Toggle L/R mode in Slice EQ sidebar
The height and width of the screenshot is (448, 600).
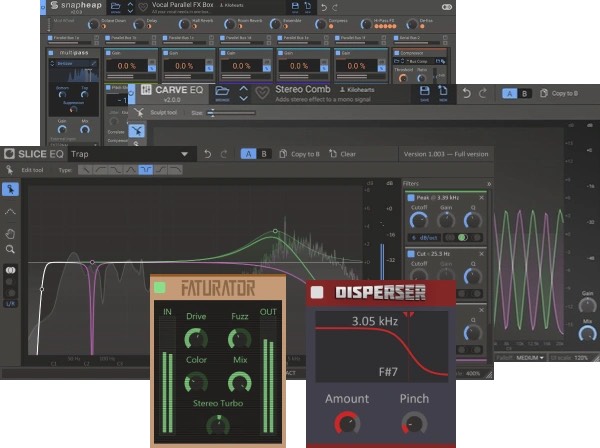pos(10,304)
